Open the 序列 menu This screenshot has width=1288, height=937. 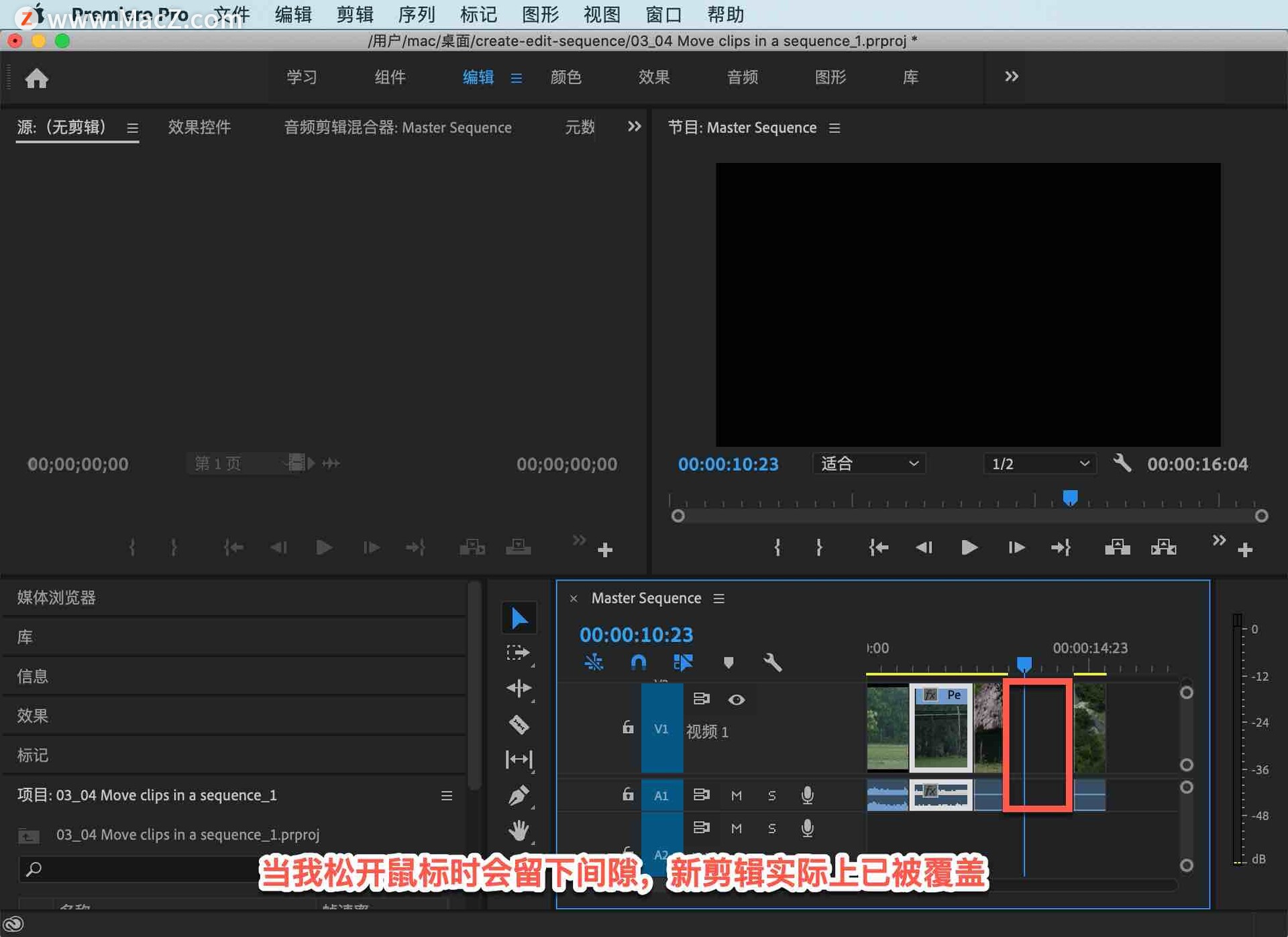416,14
